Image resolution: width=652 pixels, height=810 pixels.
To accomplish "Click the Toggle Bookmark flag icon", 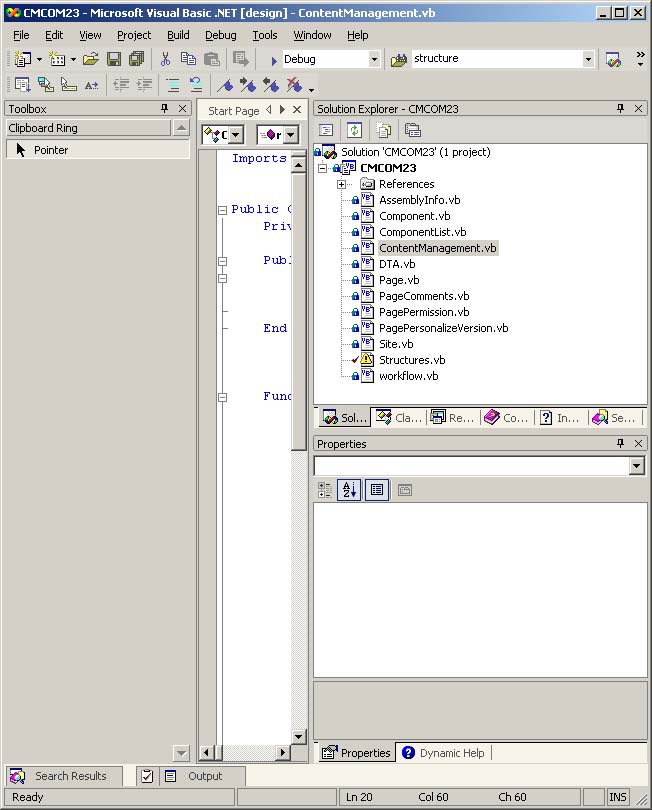I will pyautogui.click(x=225, y=85).
